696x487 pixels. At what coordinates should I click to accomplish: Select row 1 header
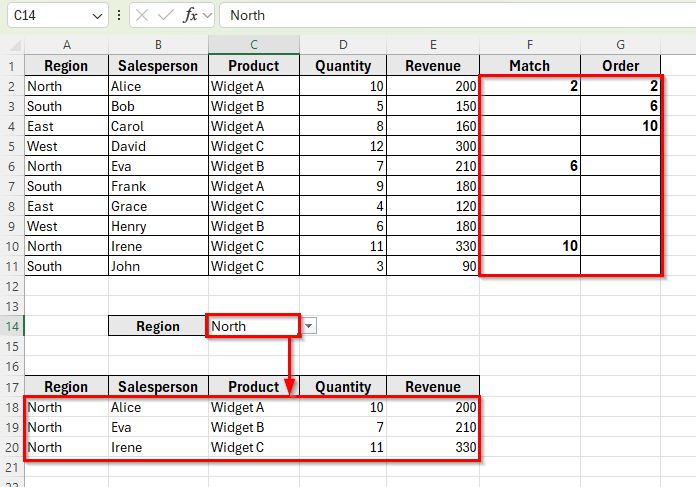(12, 66)
